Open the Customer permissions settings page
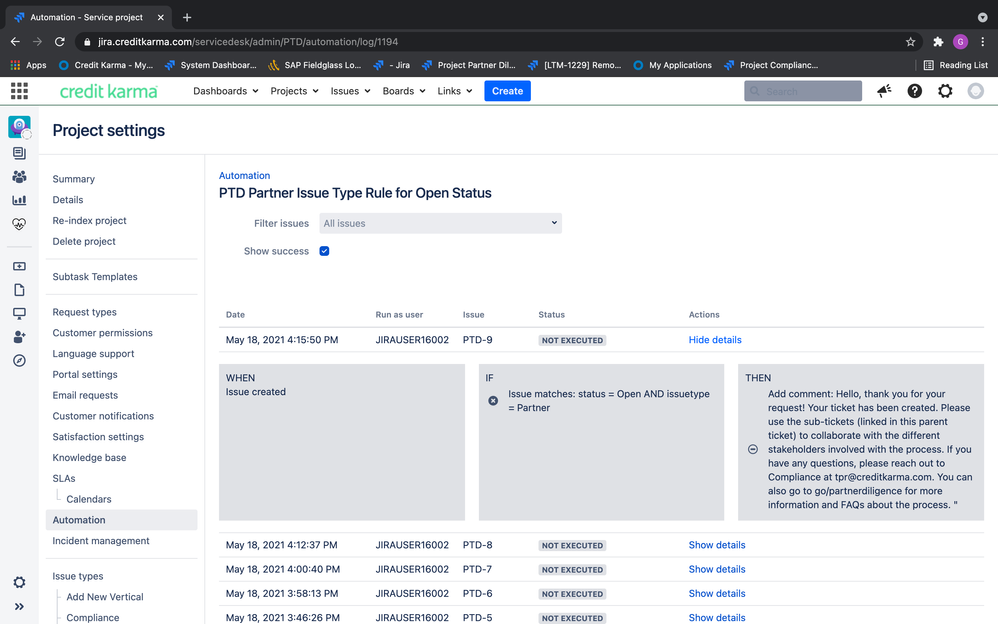The width and height of the screenshot is (998, 624). click(102, 332)
